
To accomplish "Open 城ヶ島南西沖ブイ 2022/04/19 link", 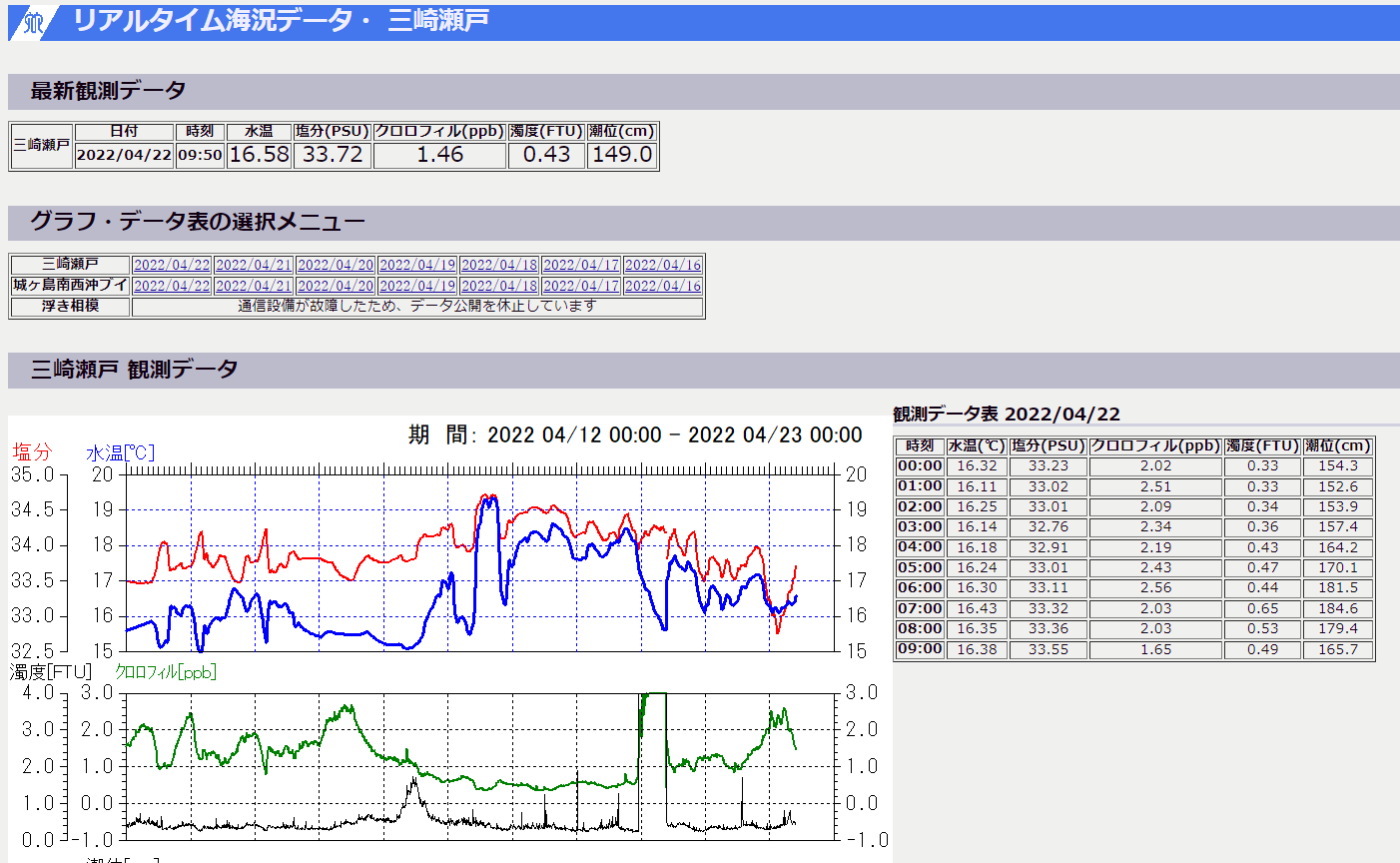I will pos(417,286).
